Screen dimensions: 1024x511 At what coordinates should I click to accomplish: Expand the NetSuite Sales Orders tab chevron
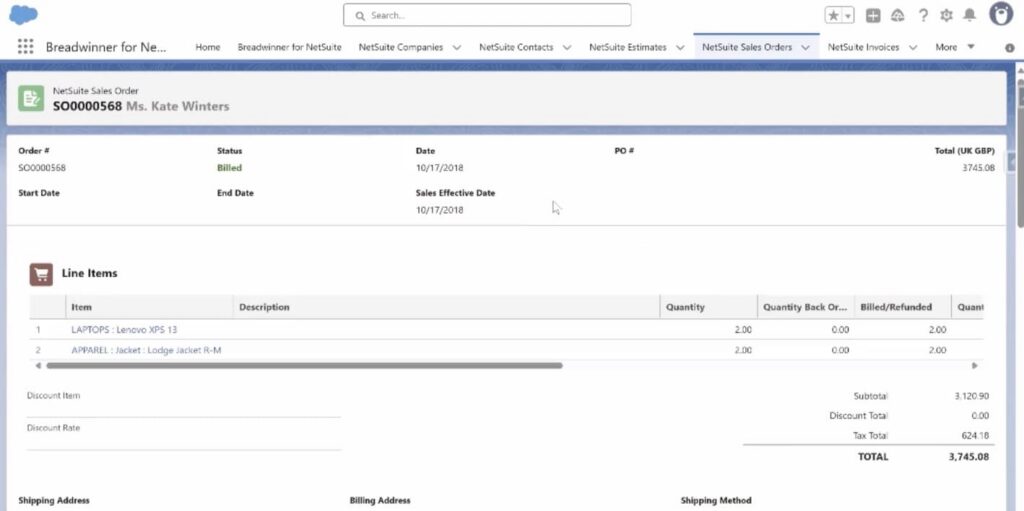[805, 48]
